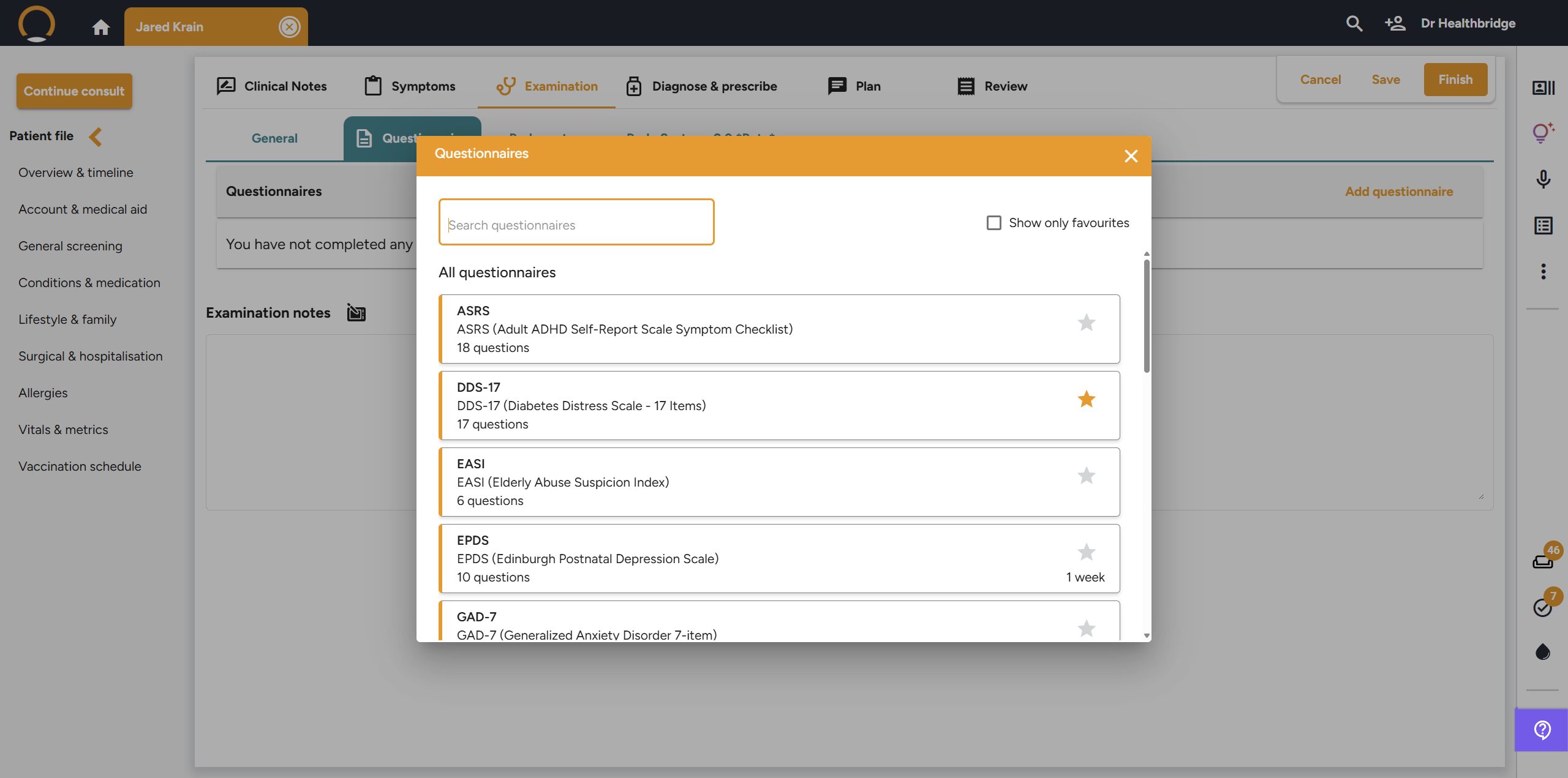
Task: Unfavourite the DDS-17 questionnaire star
Action: 1086,399
